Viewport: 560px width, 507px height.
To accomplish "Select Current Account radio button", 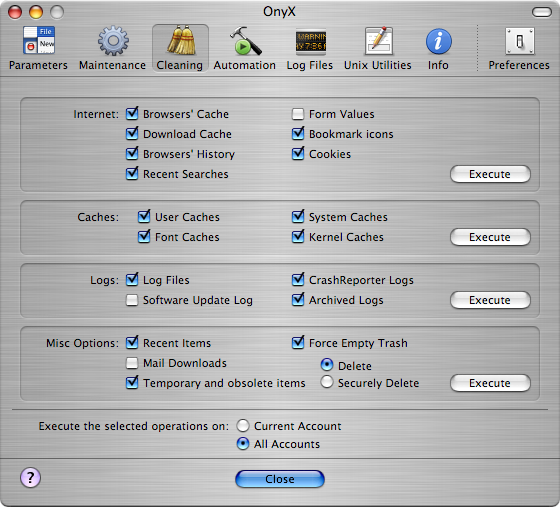I will [243, 426].
